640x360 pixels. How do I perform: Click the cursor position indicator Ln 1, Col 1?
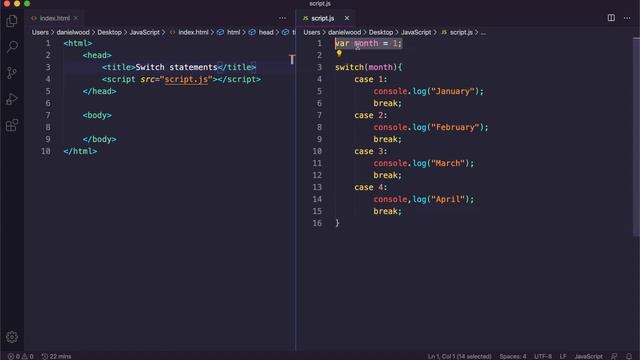pos(459,356)
